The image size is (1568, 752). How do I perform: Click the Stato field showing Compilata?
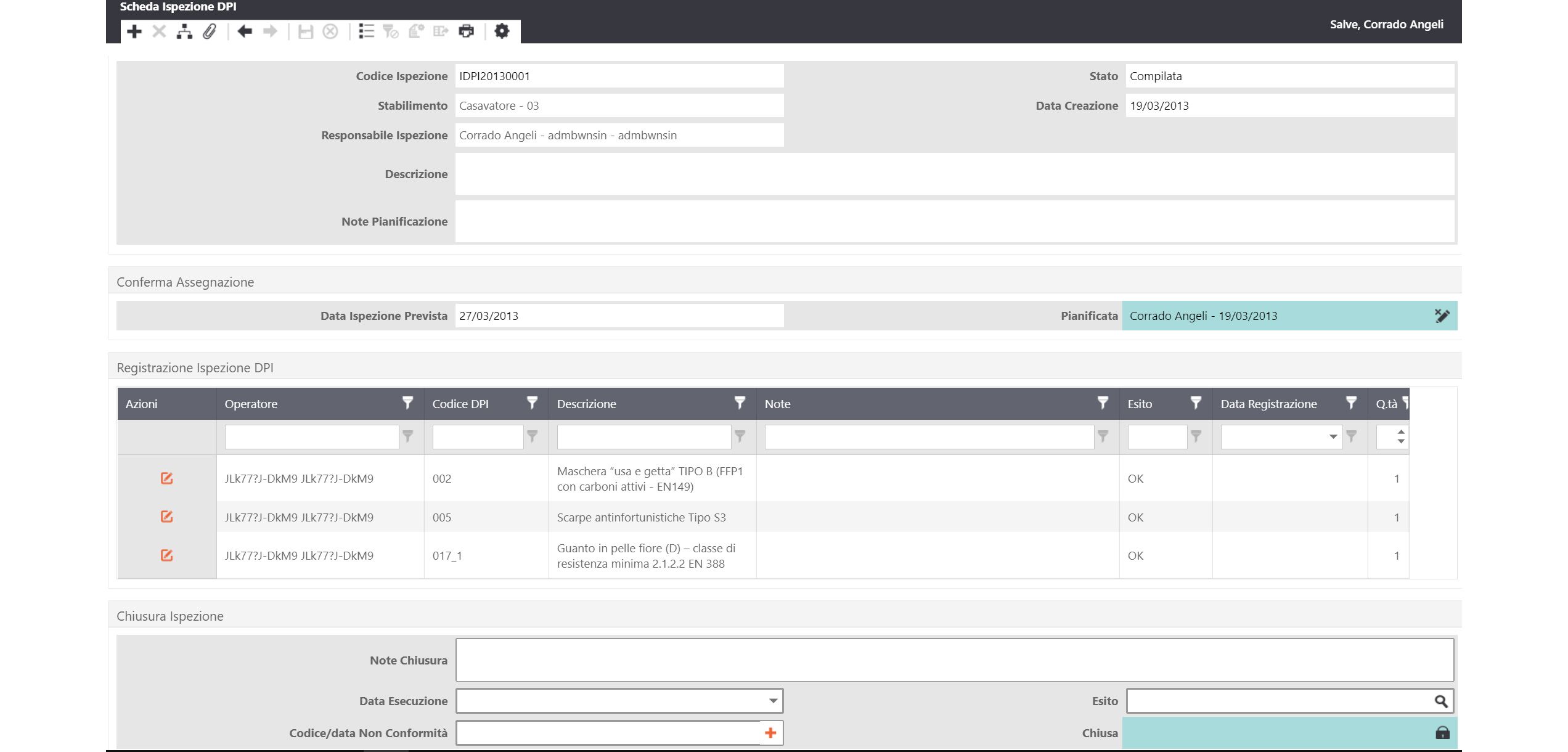tap(1290, 76)
